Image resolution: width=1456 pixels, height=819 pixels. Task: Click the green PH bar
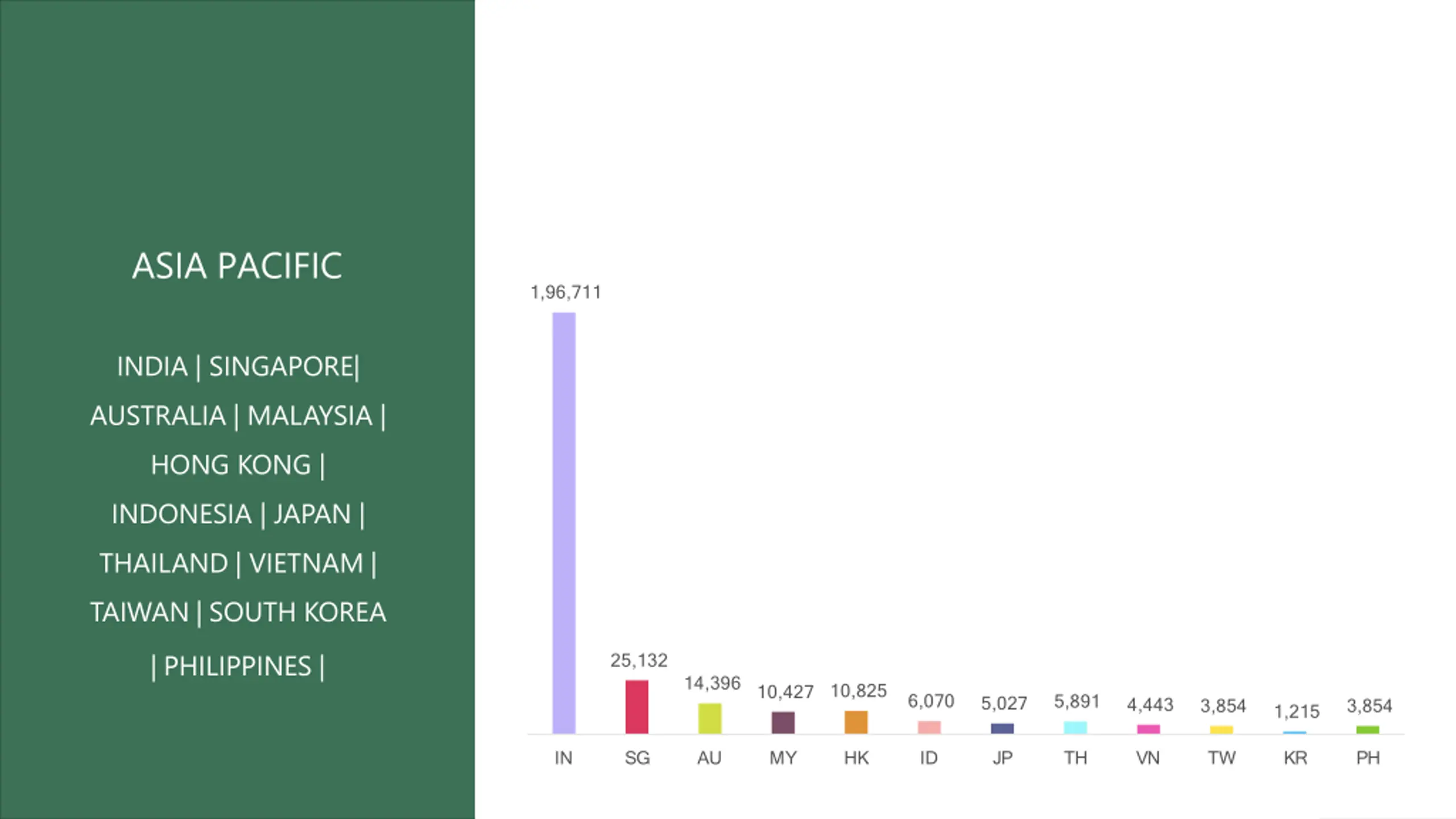(x=1368, y=730)
